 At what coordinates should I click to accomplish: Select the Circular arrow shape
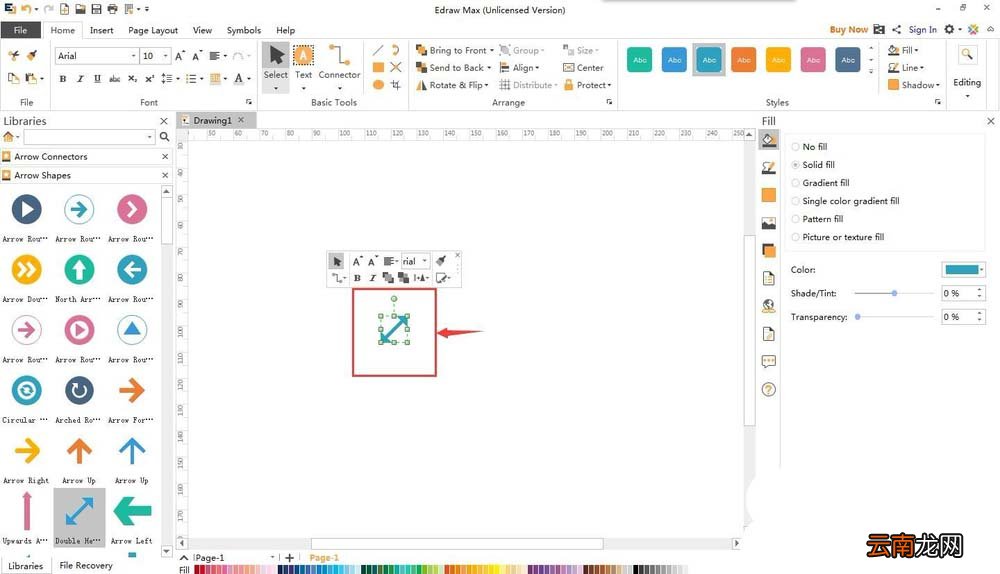pos(26,396)
